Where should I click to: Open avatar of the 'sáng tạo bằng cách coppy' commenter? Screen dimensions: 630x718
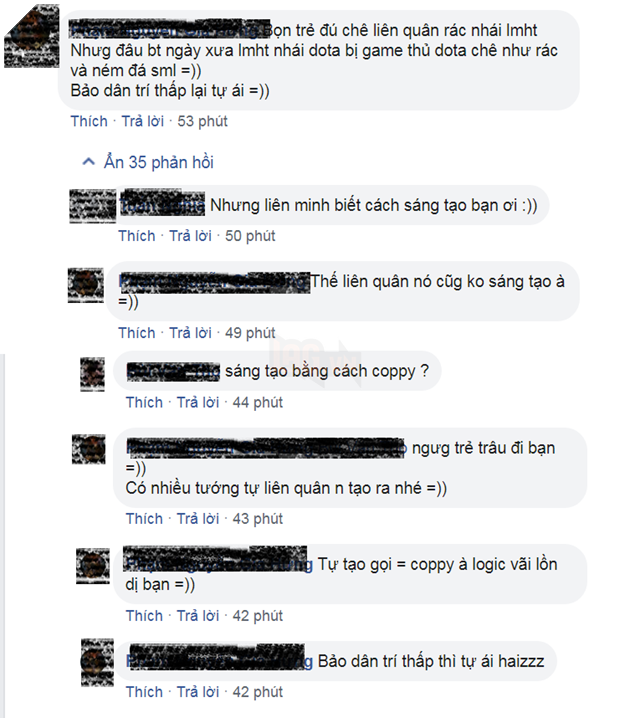click(x=92, y=375)
